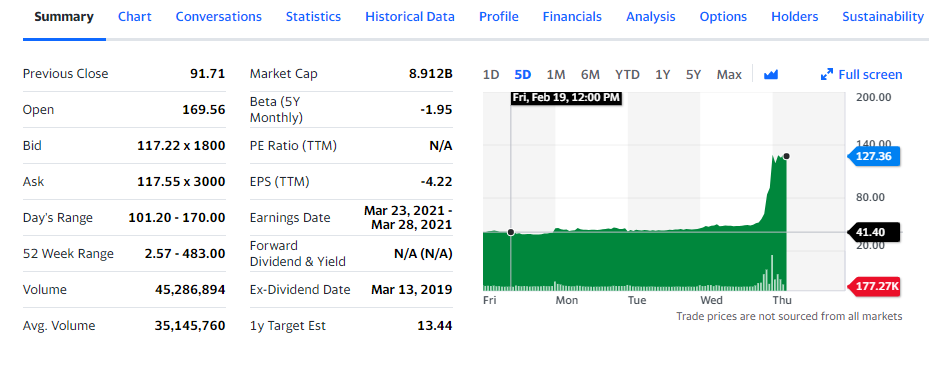Open the Conversations tab
This screenshot has height=374, width=929.
[x=219, y=17]
